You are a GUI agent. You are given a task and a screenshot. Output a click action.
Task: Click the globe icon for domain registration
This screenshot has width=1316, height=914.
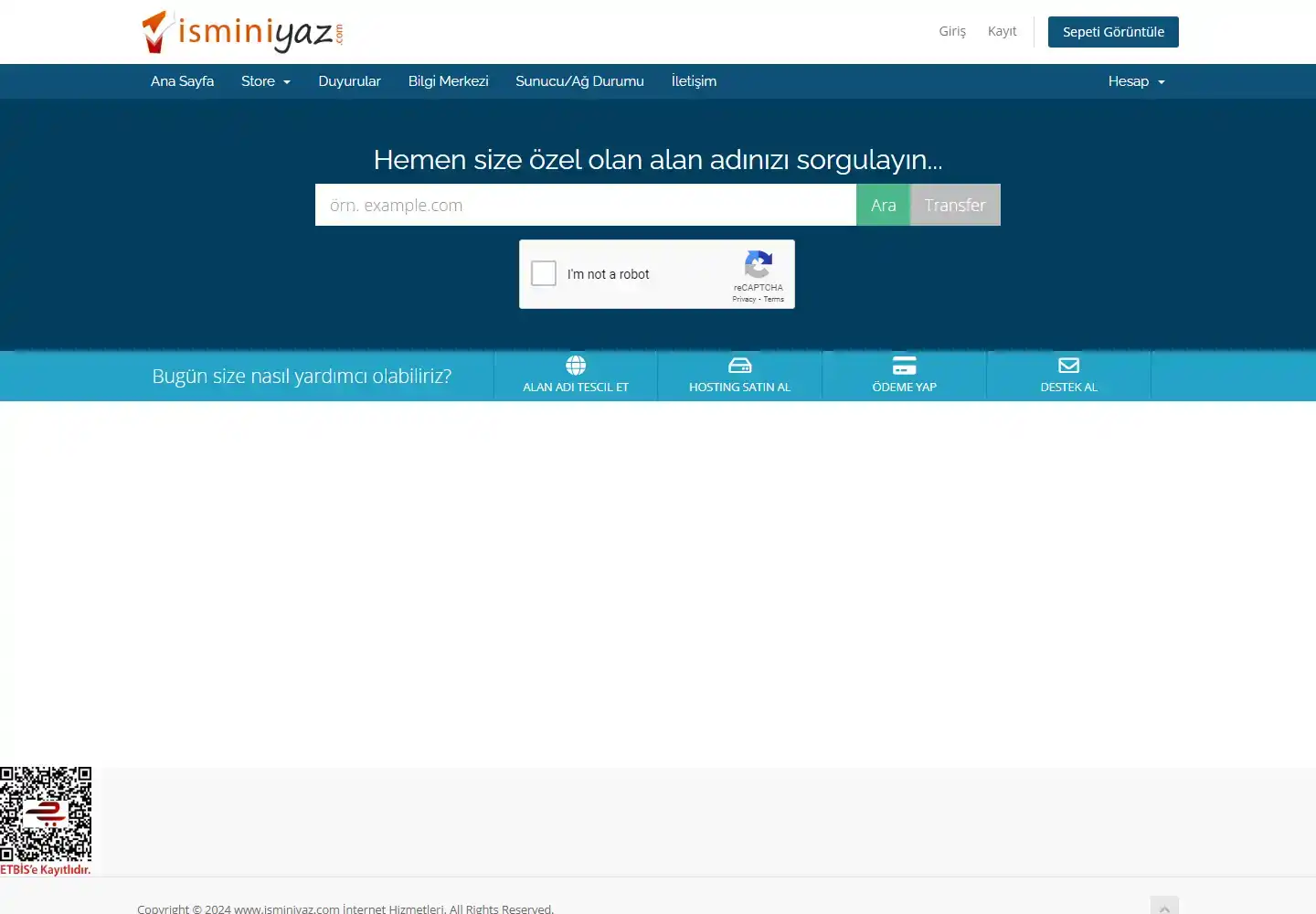click(x=576, y=366)
